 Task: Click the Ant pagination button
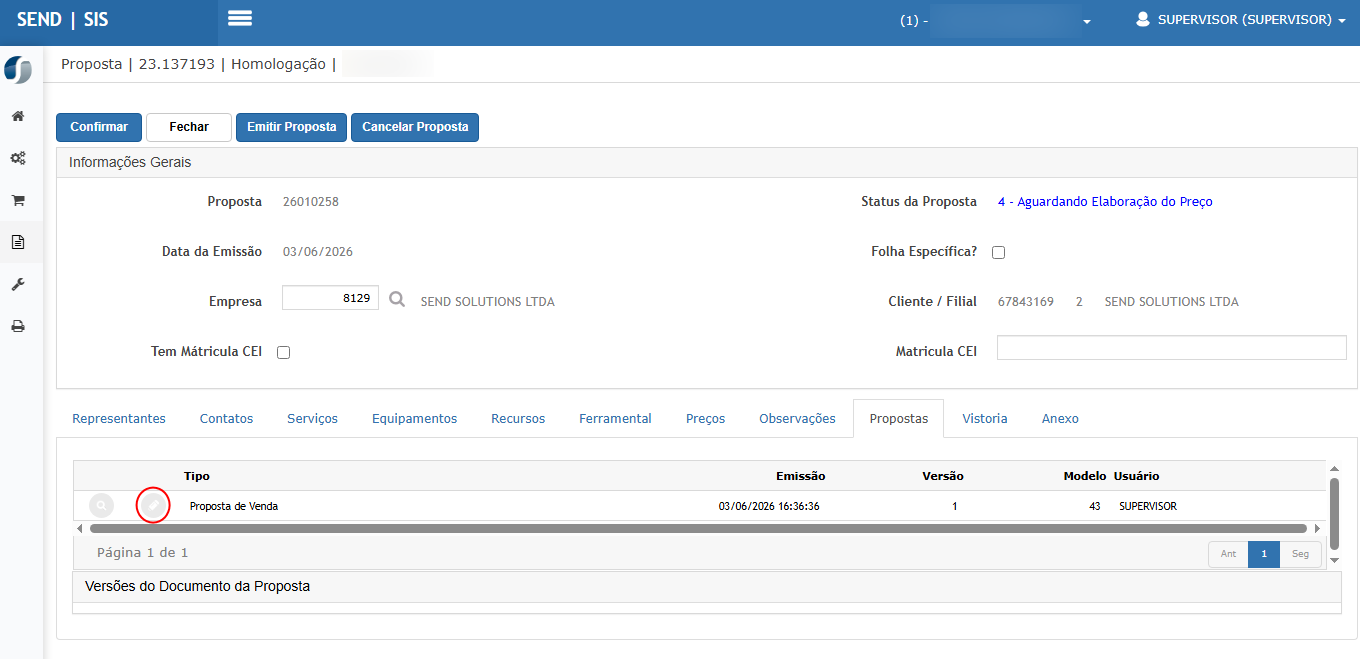tap(1228, 554)
